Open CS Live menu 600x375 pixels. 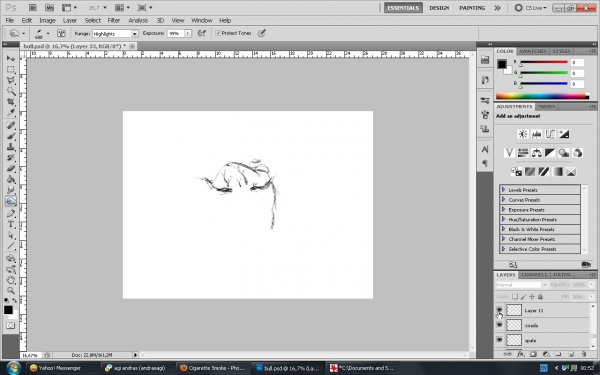[x=531, y=8]
